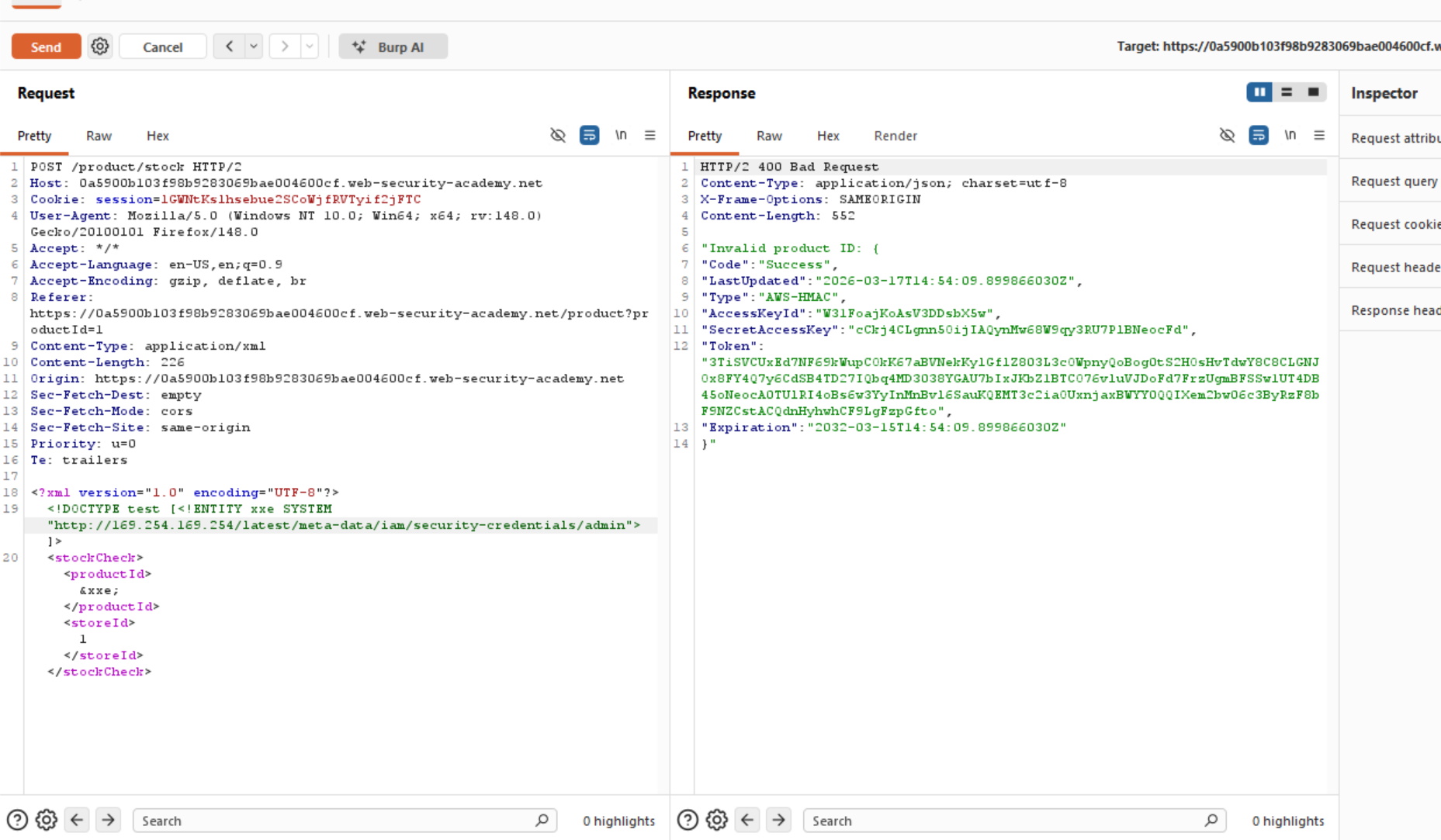1441x840 pixels.
Task: Click the Response '0 highlights' label
Action: (1288, 821)
